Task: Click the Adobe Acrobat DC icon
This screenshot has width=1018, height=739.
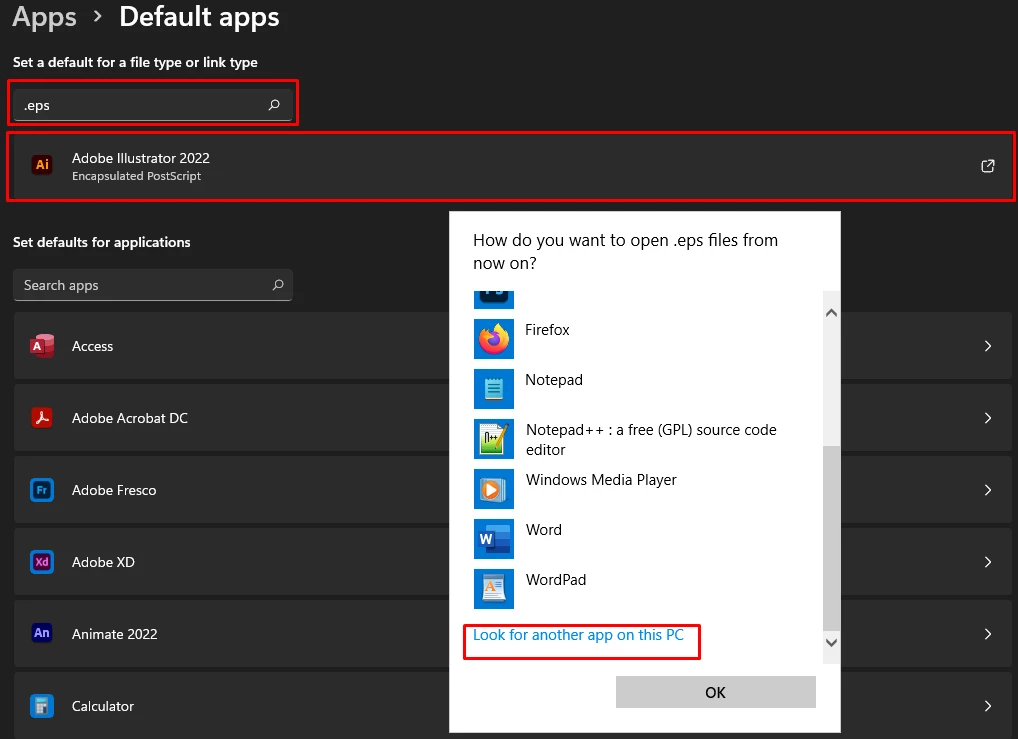Action: [42, 418]
